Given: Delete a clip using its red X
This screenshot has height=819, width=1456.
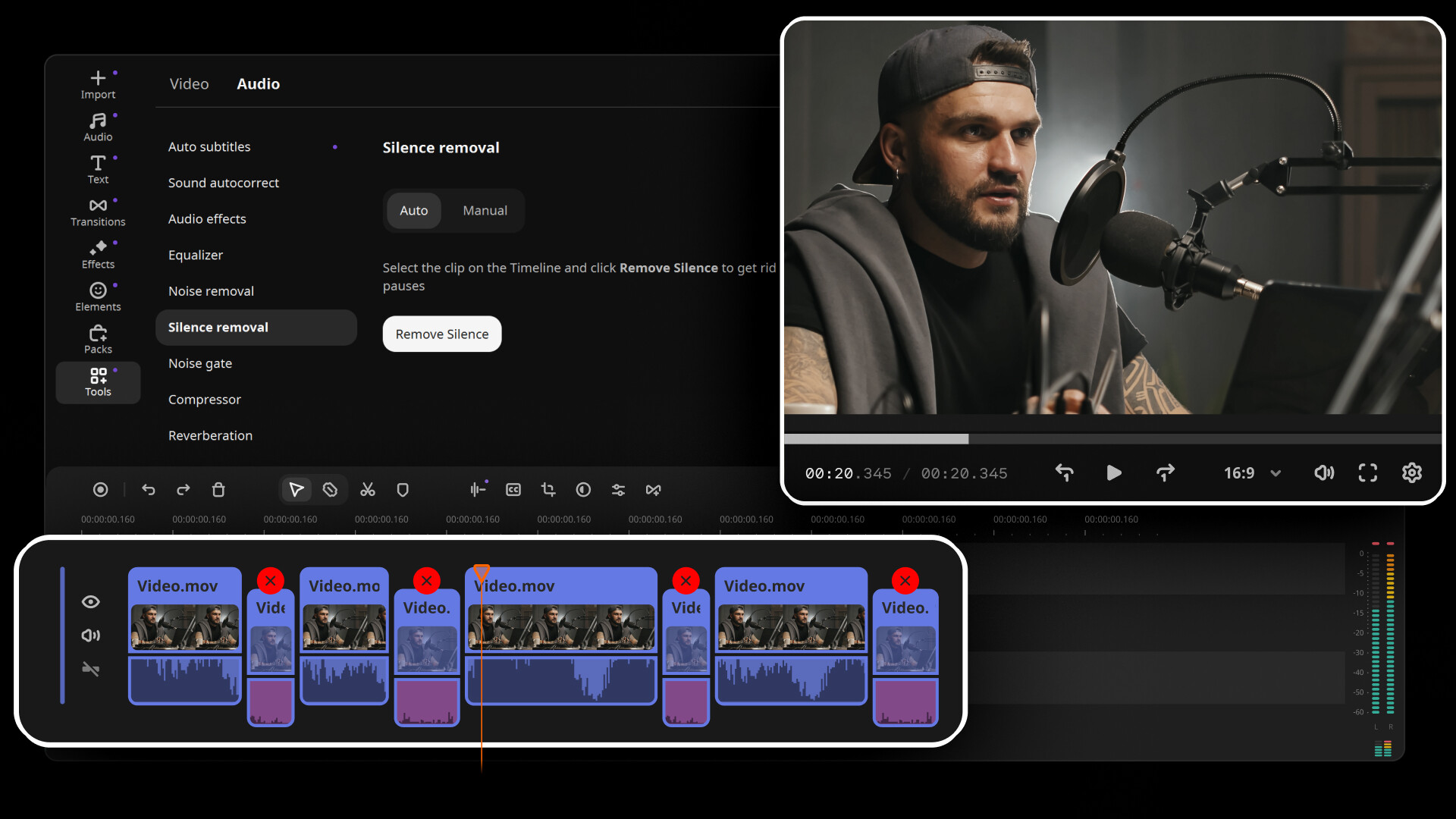Looking at the screenshot, I should 271,580.
